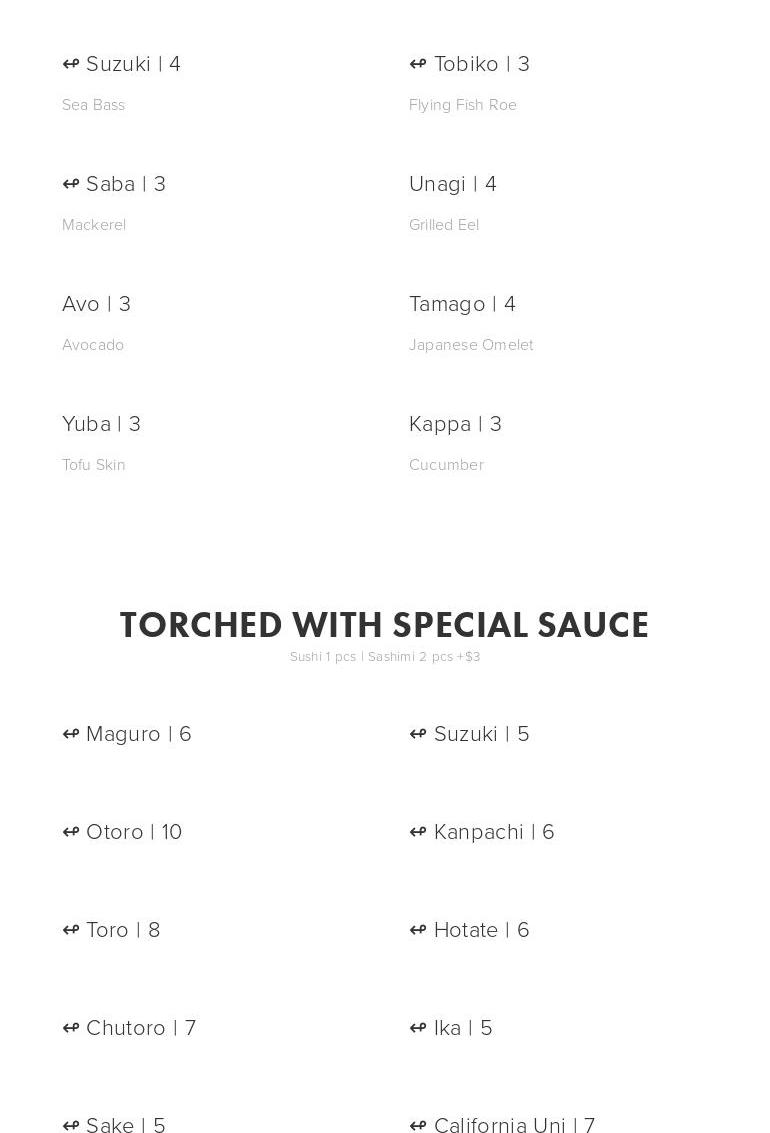Click the arrow icon beside Hotate
Image resolution: width=770 pixels, height=1133 pixels.
coord(418,930)
